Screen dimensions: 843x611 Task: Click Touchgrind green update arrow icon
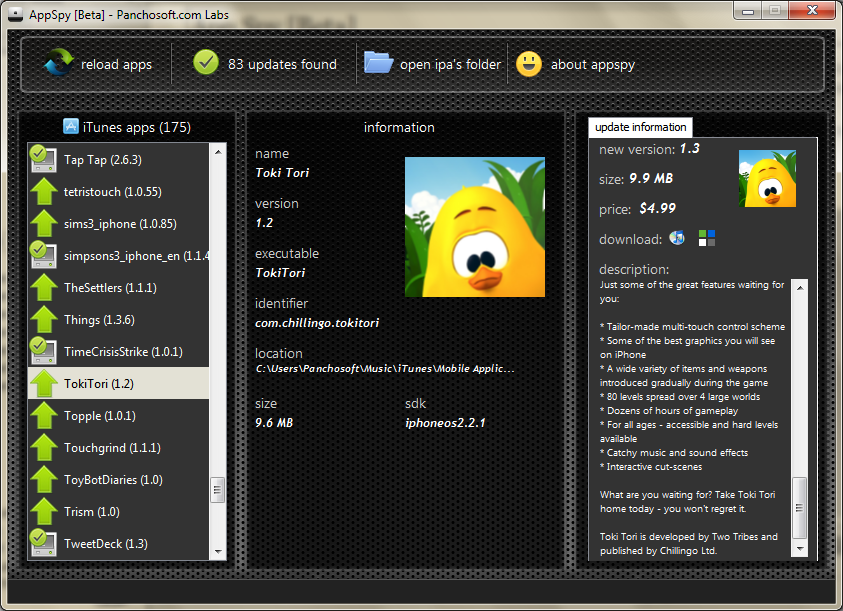click(44, 447)
